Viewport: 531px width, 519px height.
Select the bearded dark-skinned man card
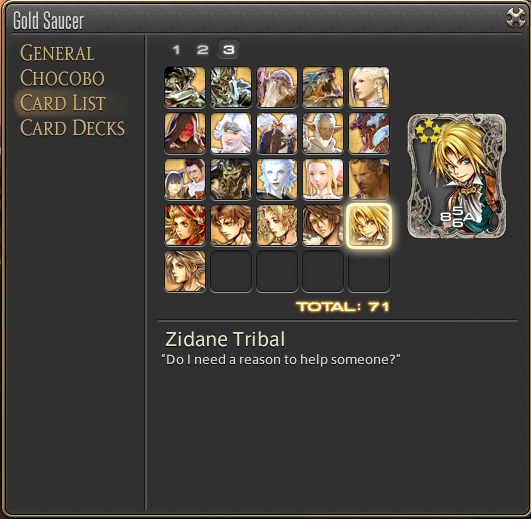pos(369,179)
